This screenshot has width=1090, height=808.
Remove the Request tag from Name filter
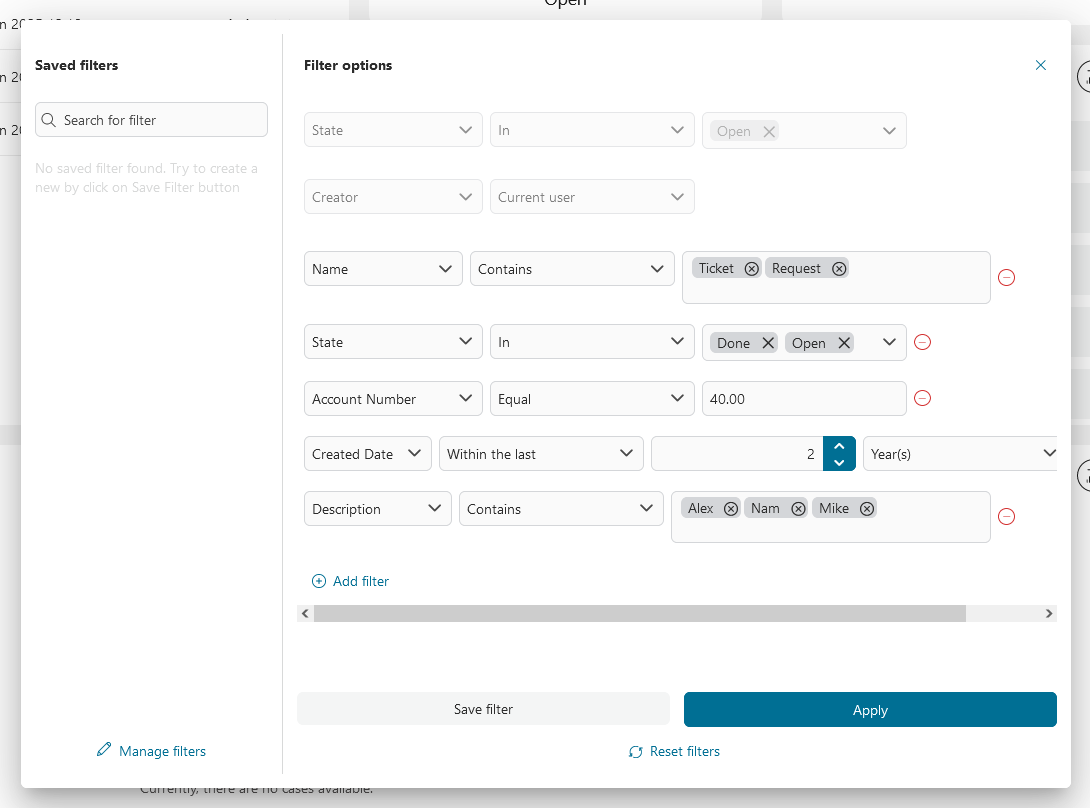pos(839,268)
